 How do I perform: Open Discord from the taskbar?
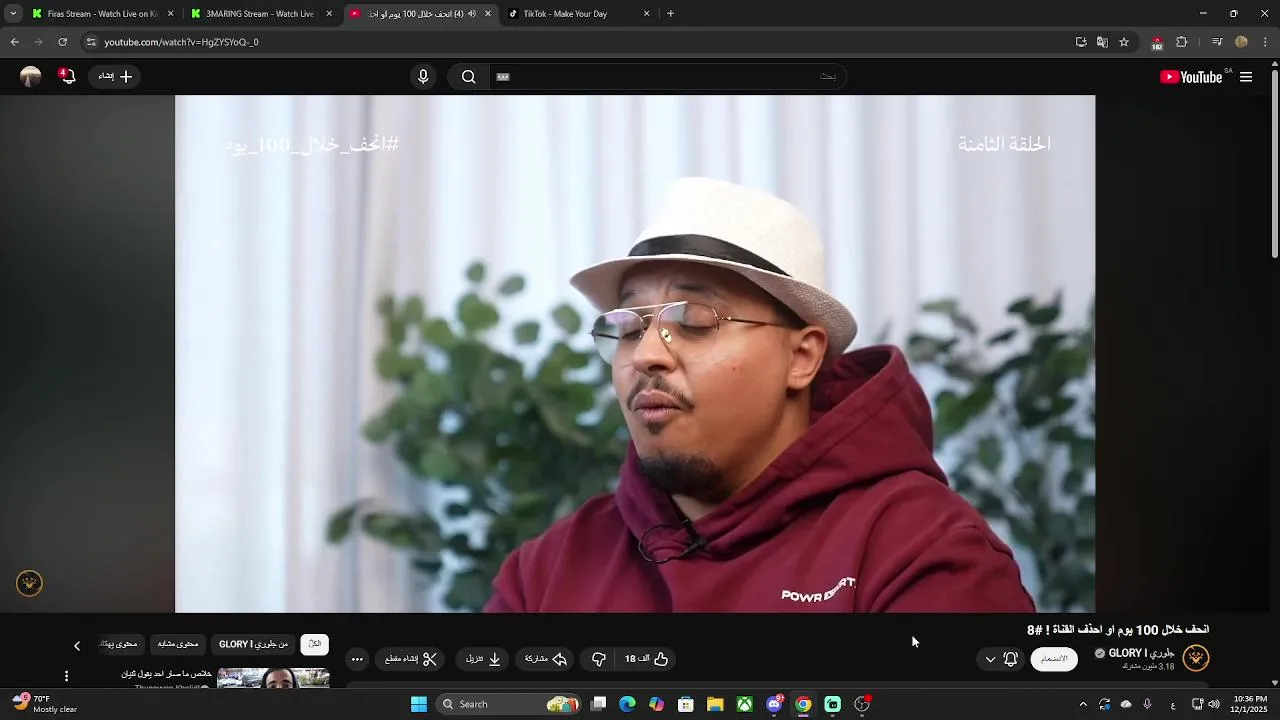(774, 704)
